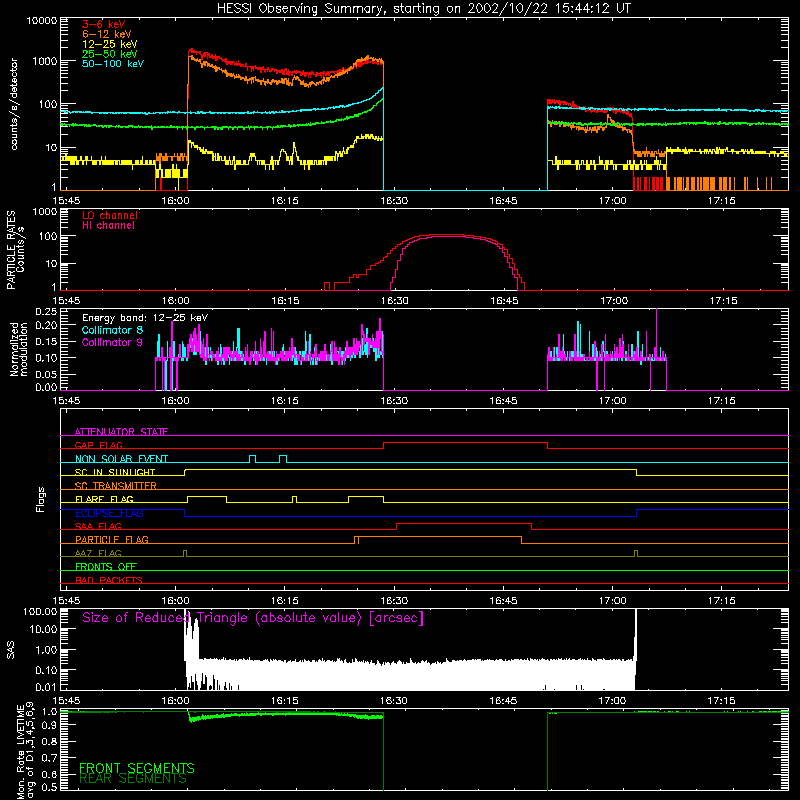The width and height of the screenshot is (800, 800).
Task: Click the PARTICLE FLAG label
Action: pos(112,539)
